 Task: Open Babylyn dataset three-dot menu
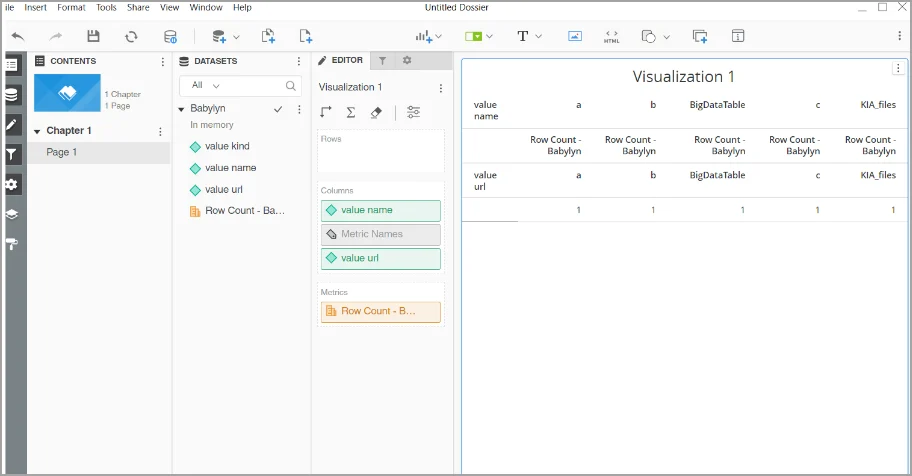(x=299, y=109)
